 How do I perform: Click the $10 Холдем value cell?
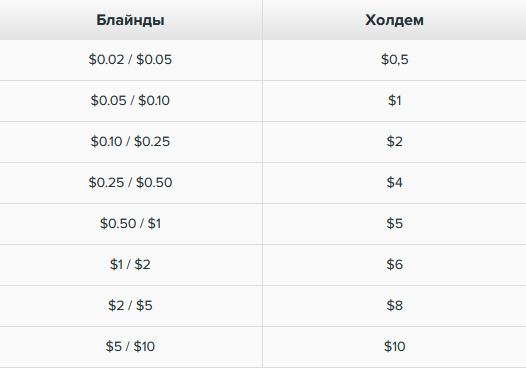pyautogui.click(x=394, y=347)
